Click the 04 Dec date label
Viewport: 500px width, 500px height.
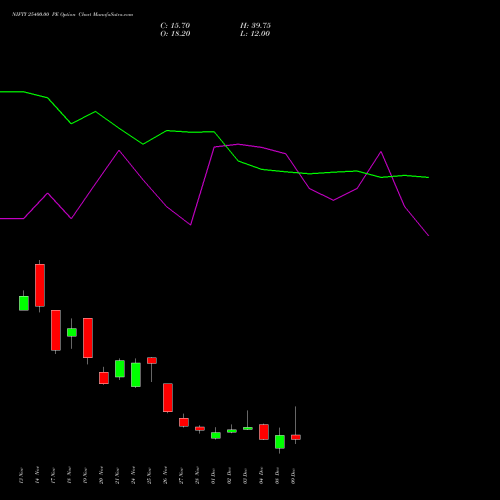[x=262, y=476]
